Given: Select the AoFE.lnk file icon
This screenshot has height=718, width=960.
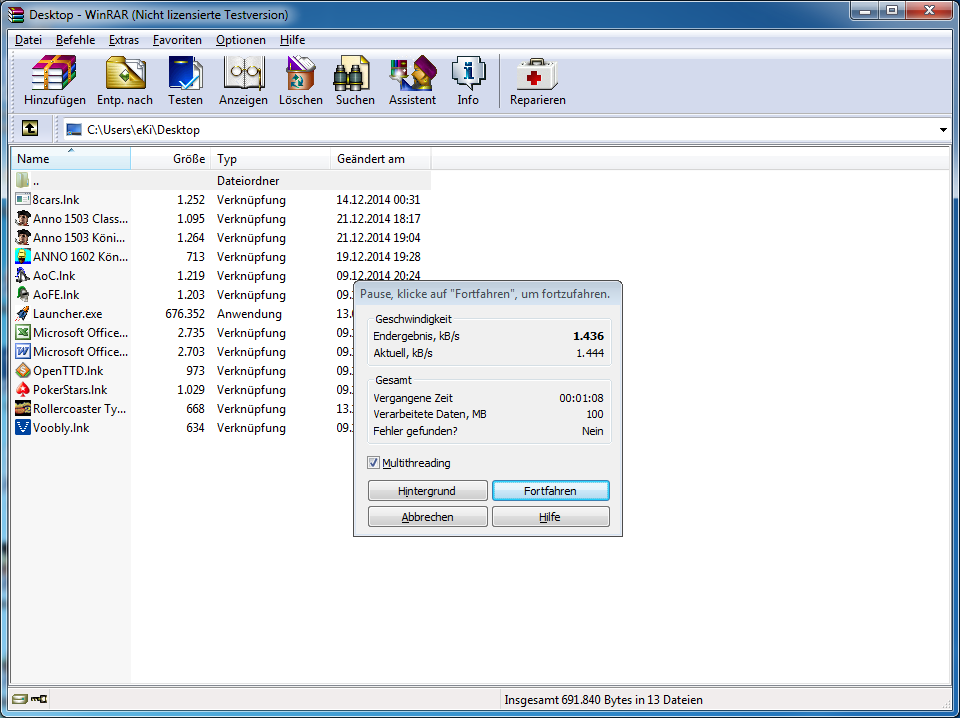Looking at the screenshot, I should coord(23,294).
